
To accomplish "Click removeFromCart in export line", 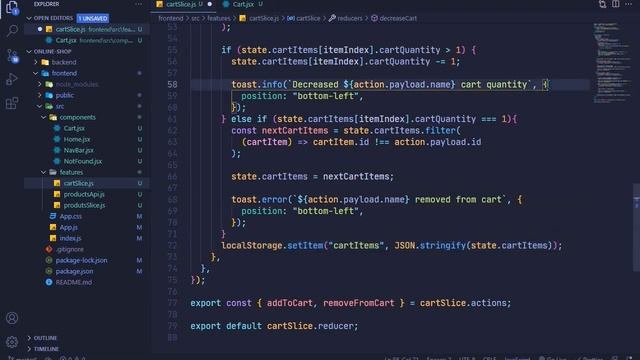I will (x=359, y=303).
